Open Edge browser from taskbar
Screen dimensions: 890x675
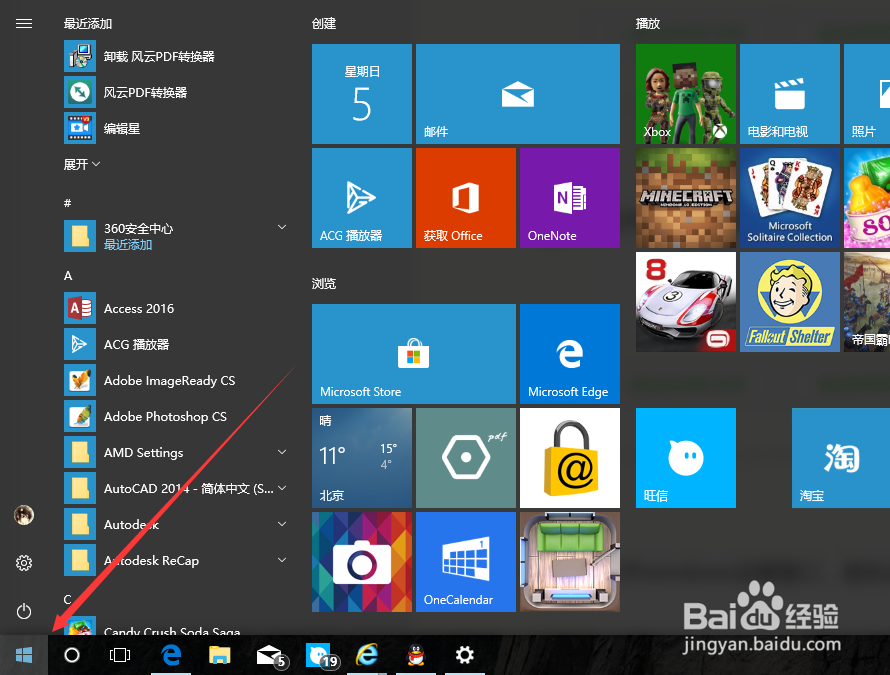(171, 655)
